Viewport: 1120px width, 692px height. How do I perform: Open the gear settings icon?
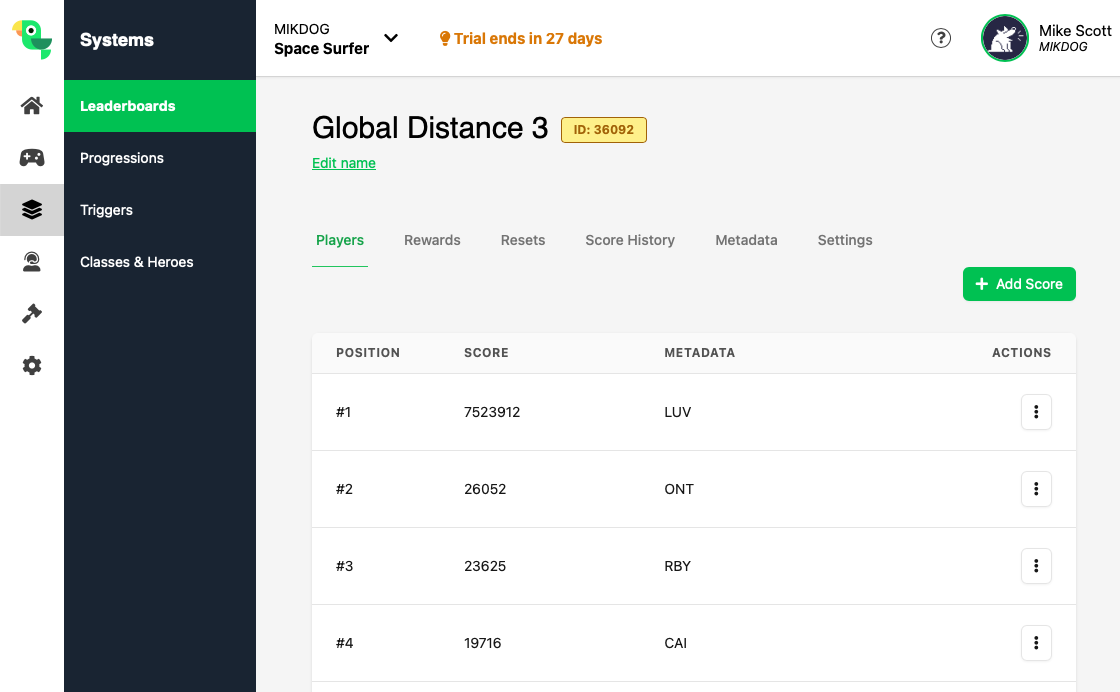coord(31,366)
